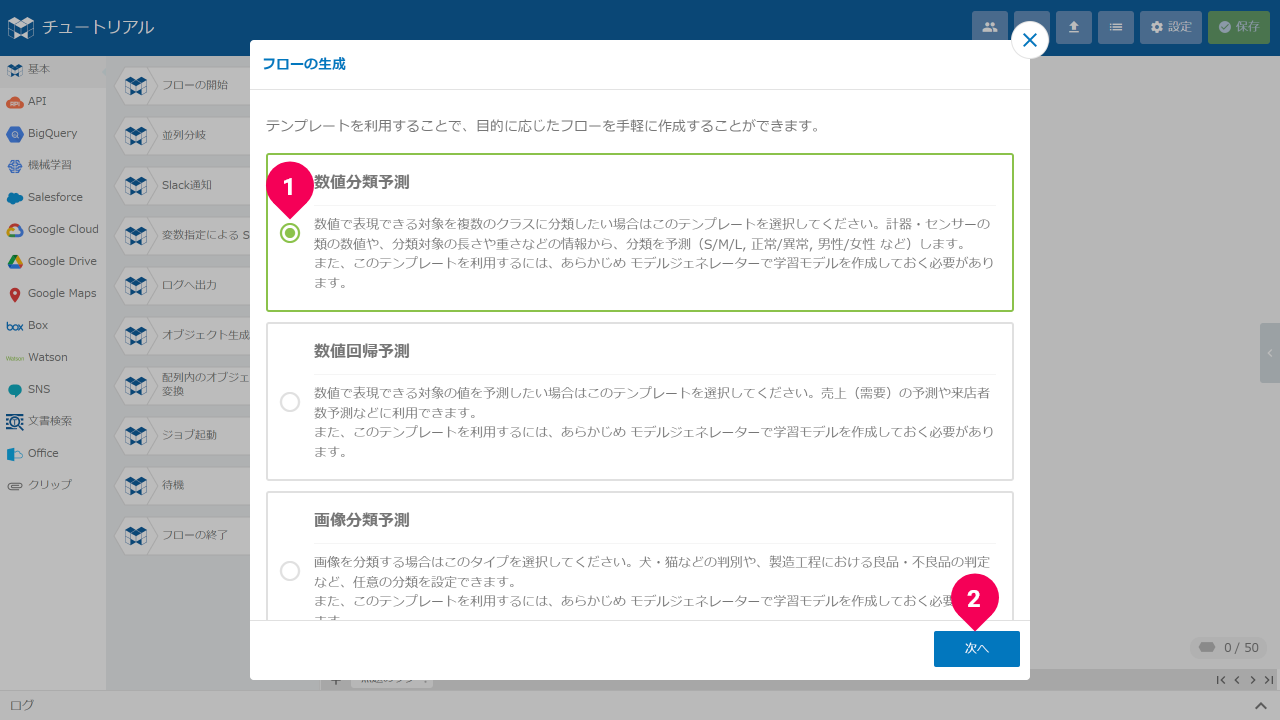Pick the 並列分岐 block
The image size is (1280, 720).
click(183, 136)
